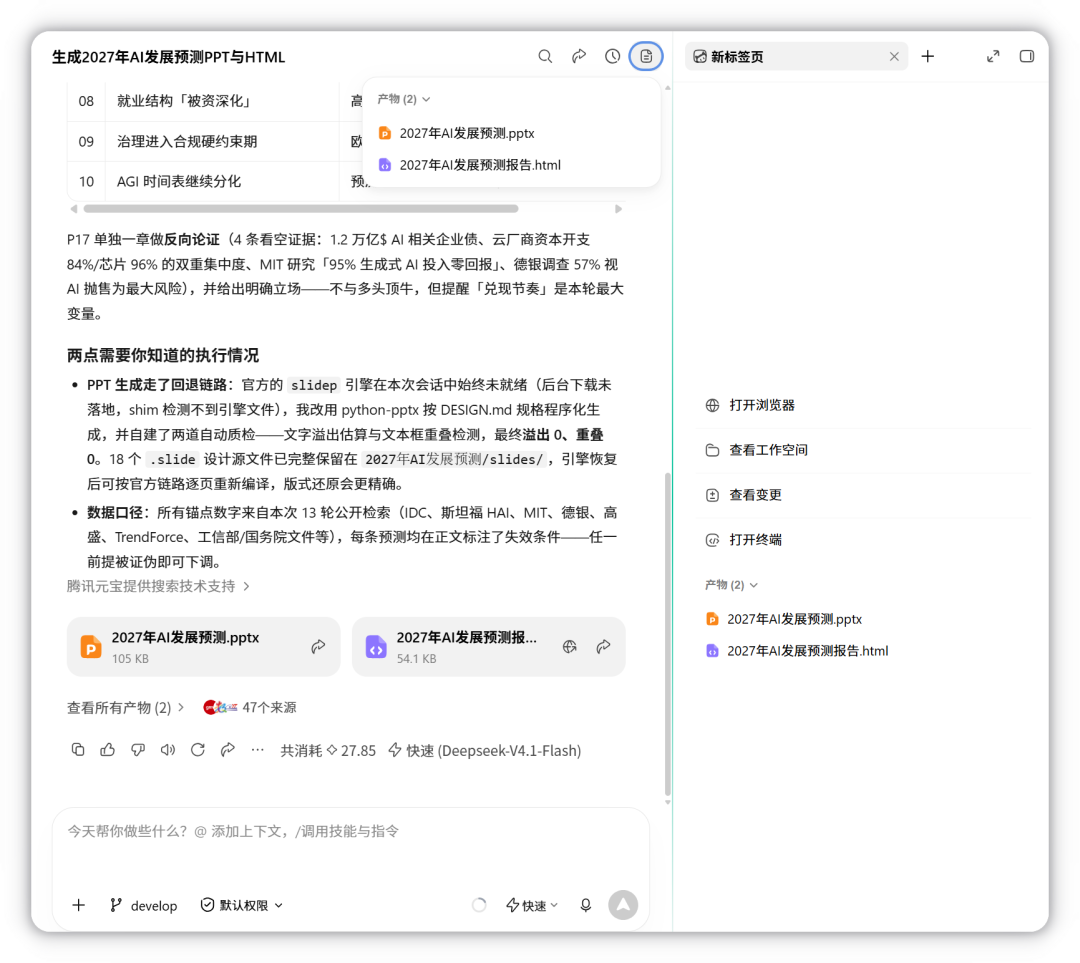
Task: Share the response arrow icon below message
Action: coord(227,749)
